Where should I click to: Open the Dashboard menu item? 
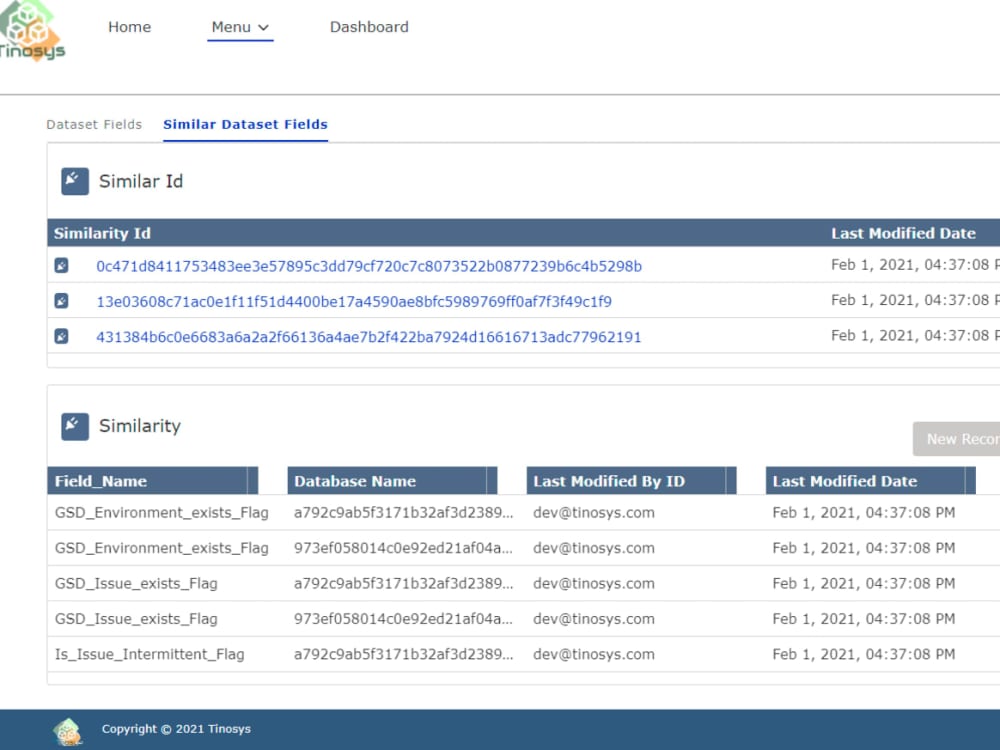click(x=369, y=27)
